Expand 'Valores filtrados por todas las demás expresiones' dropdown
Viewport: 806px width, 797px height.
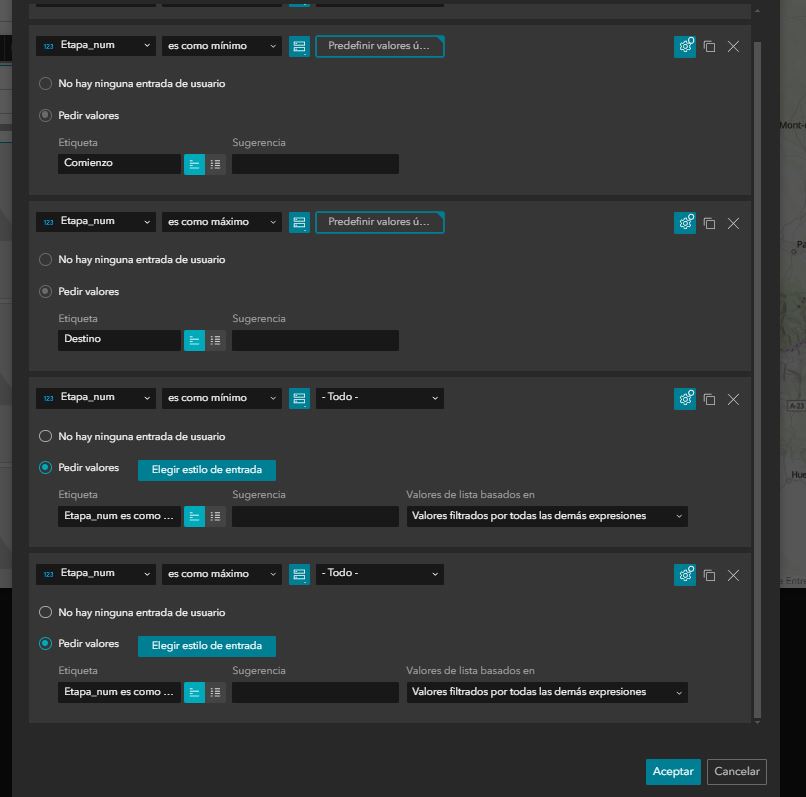tap(547, 516)
